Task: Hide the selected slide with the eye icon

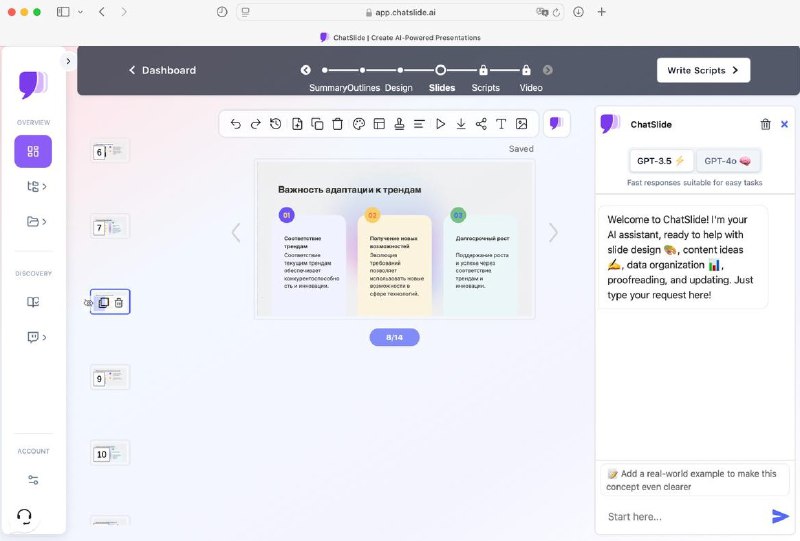Action: (x=89, y=302)
